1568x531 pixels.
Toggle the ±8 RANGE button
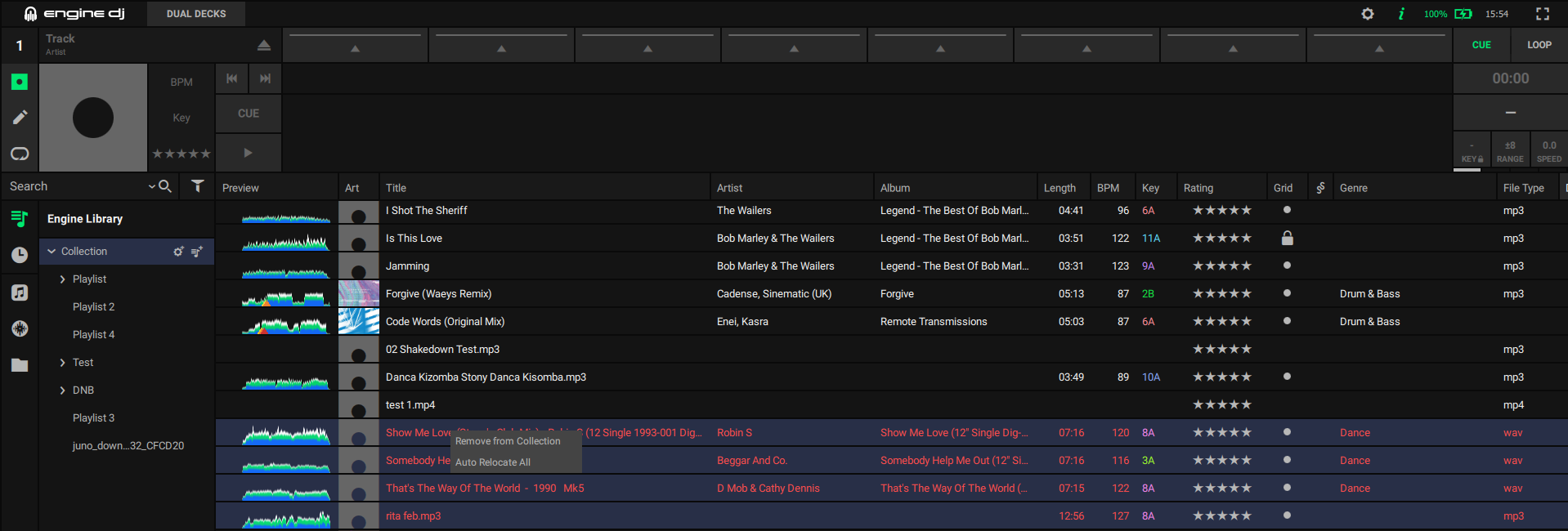coord(1510,151)
